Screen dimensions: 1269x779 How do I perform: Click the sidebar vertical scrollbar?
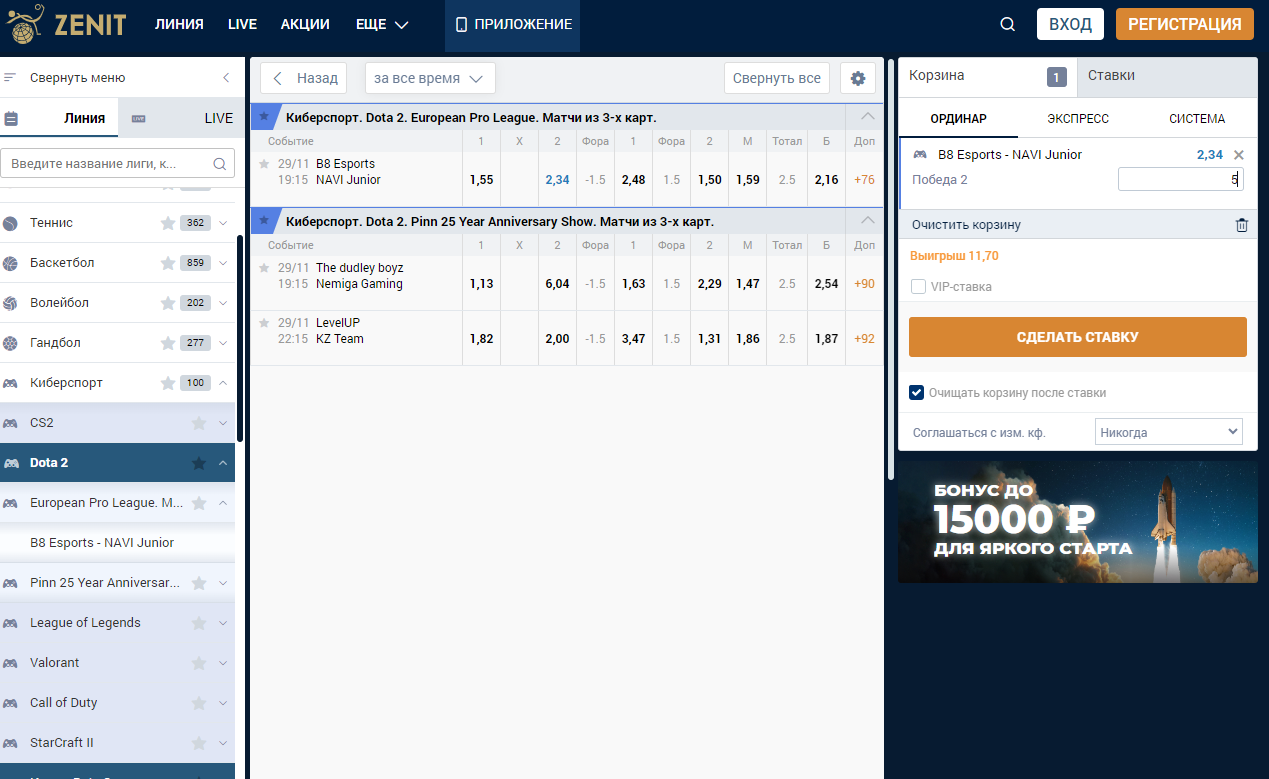click(240, 338)
